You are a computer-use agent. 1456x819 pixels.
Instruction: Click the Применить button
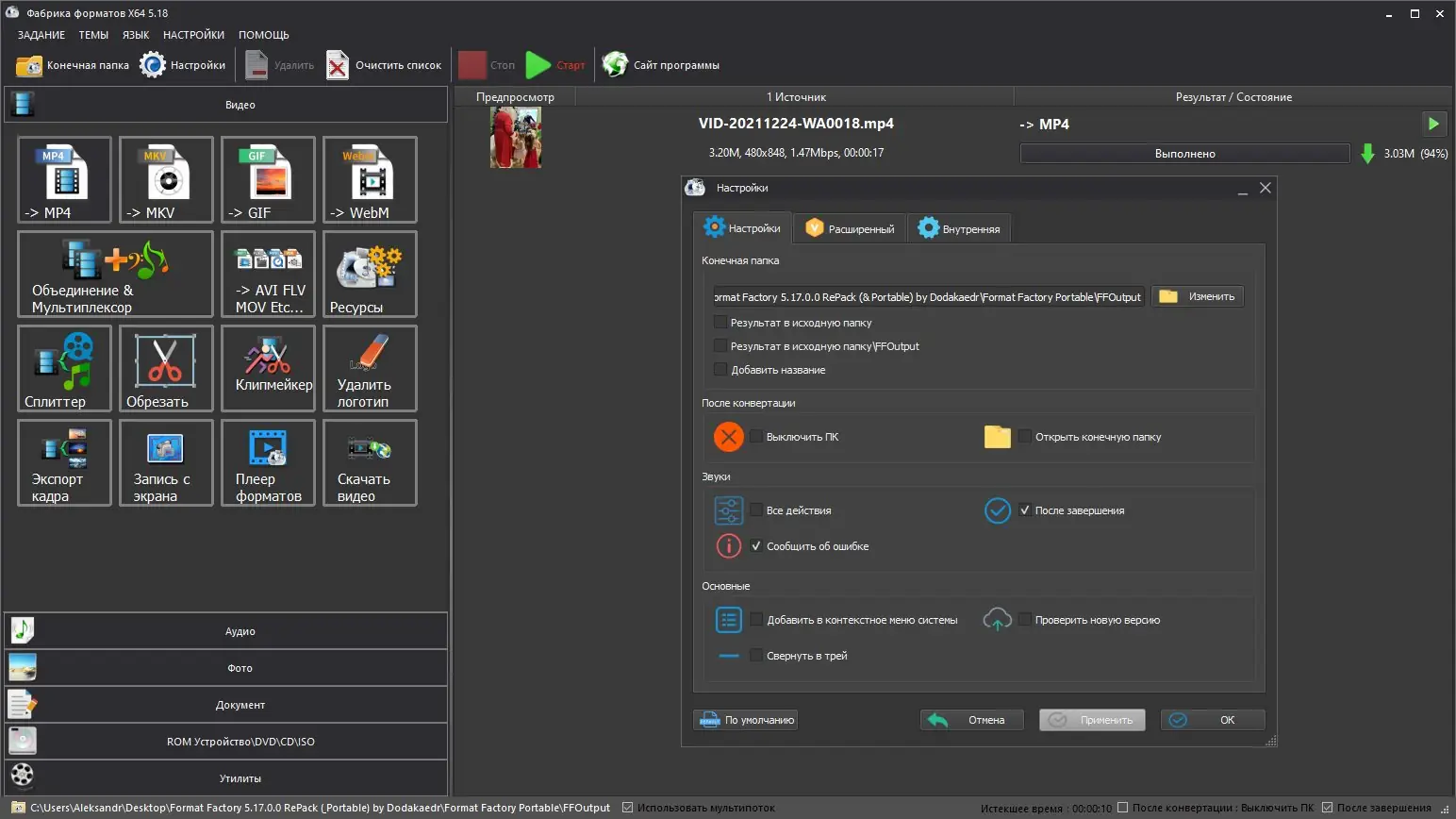point(1092,720)
